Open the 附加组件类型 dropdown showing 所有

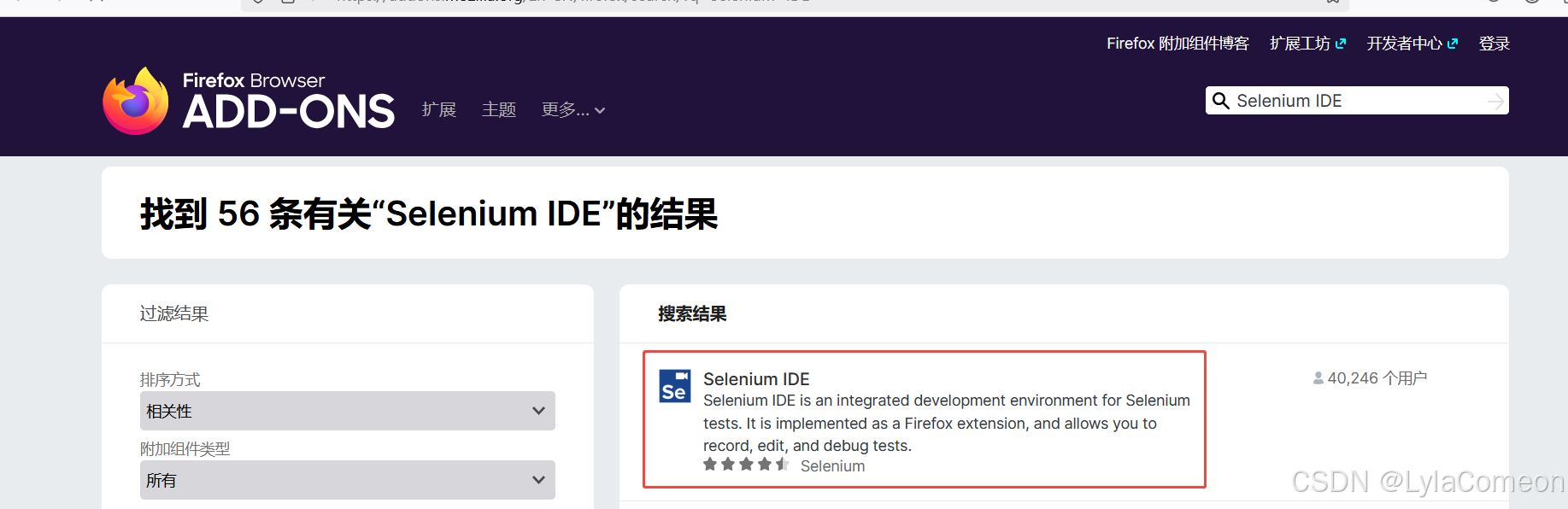coord(348,480)
